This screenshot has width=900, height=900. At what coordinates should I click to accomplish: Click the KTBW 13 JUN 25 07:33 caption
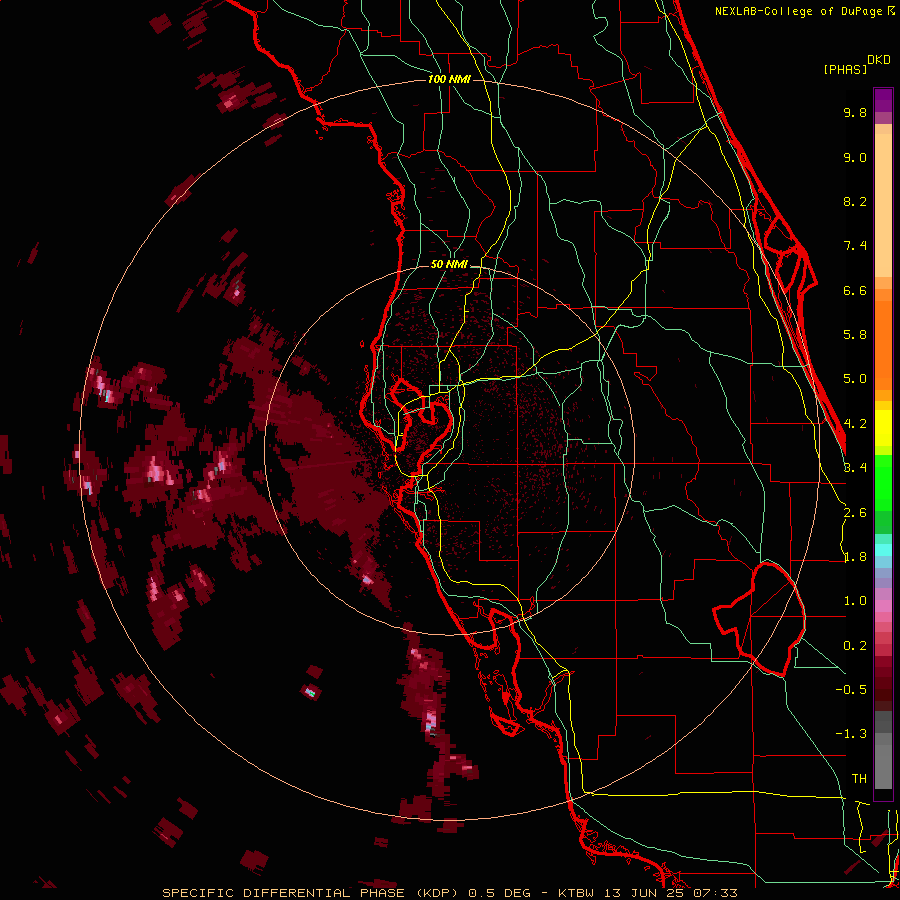[x=648, y=893]
